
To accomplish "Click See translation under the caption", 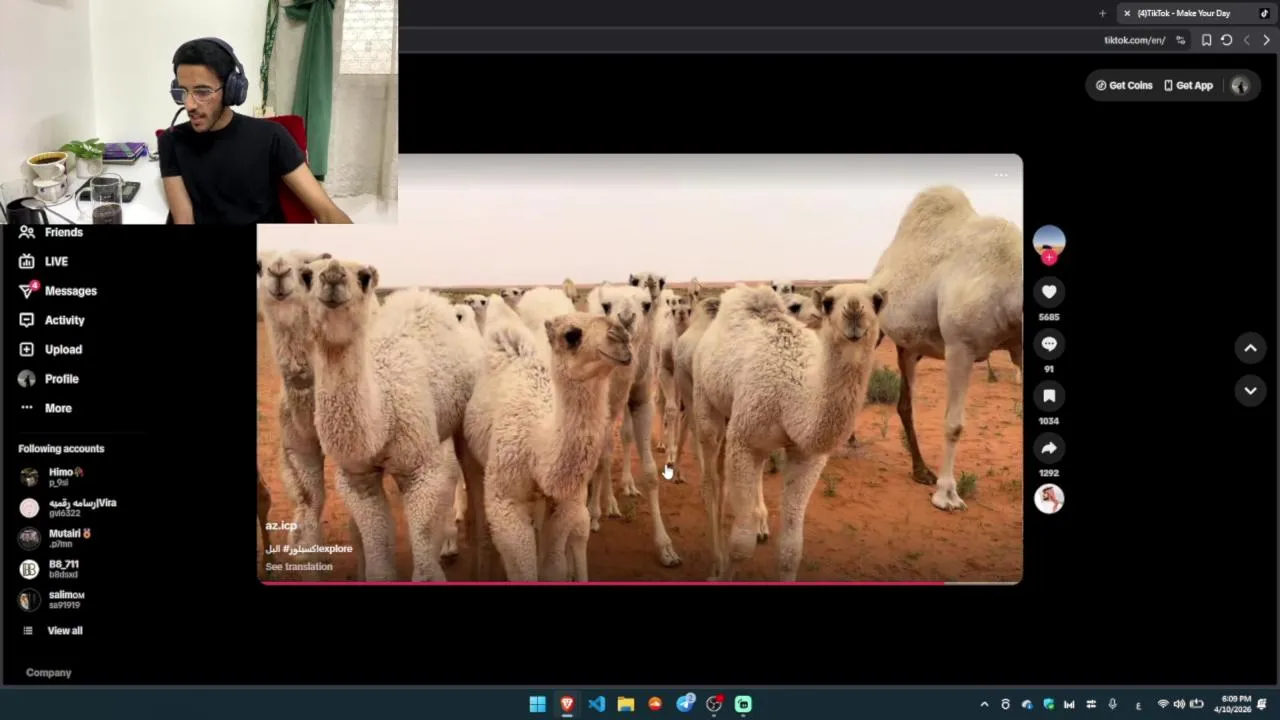I will pos(299,567).
